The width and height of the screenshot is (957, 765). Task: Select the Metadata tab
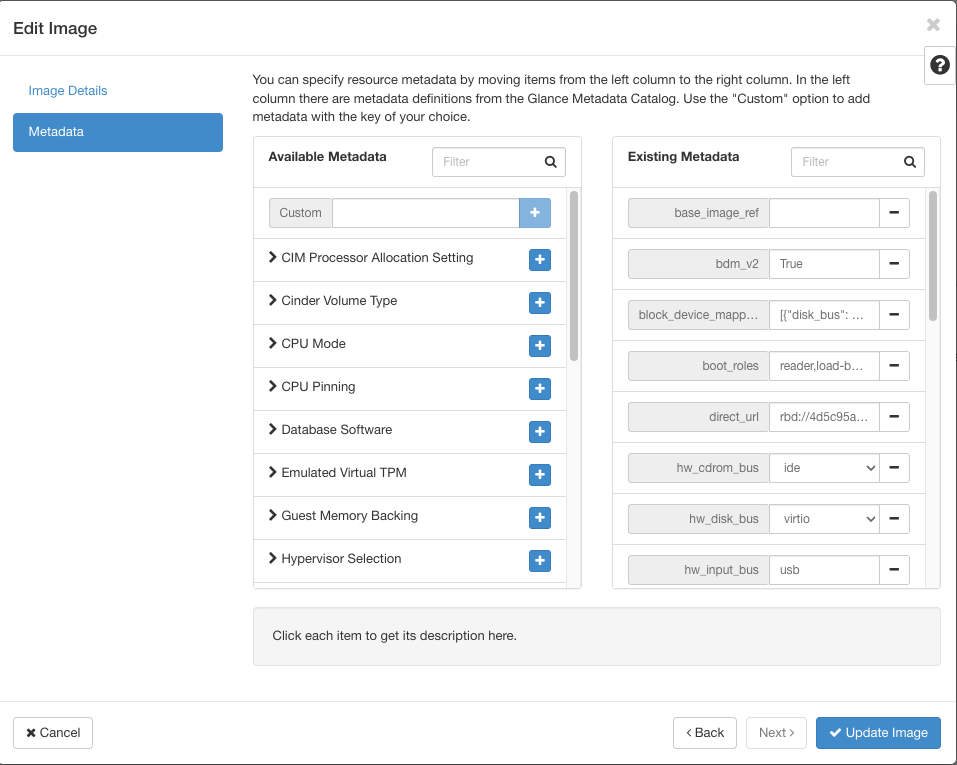117,132
